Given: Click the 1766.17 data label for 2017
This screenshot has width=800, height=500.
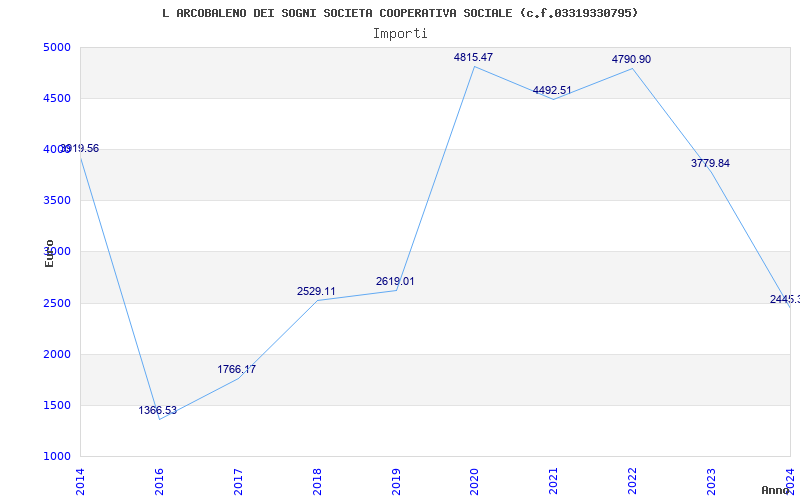Looking at the screenshot, I should pyautogui.click(x=237, y=369).
